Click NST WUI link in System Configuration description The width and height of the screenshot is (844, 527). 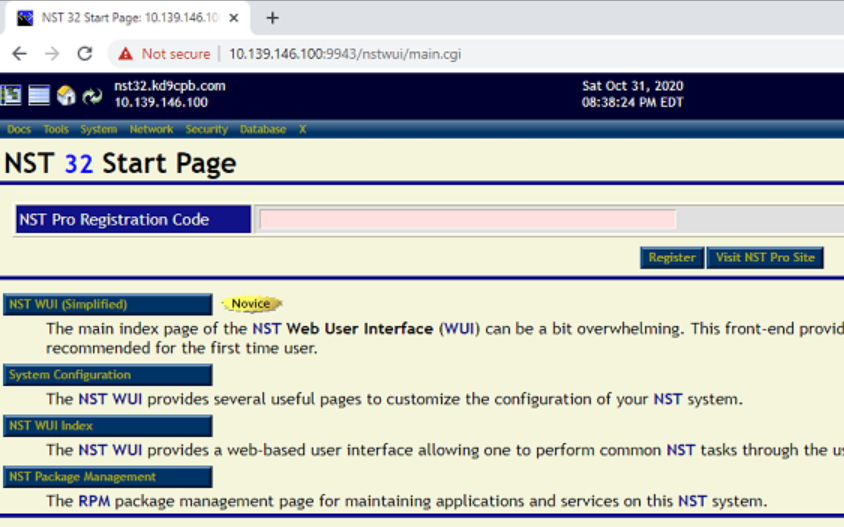point(110,399)
